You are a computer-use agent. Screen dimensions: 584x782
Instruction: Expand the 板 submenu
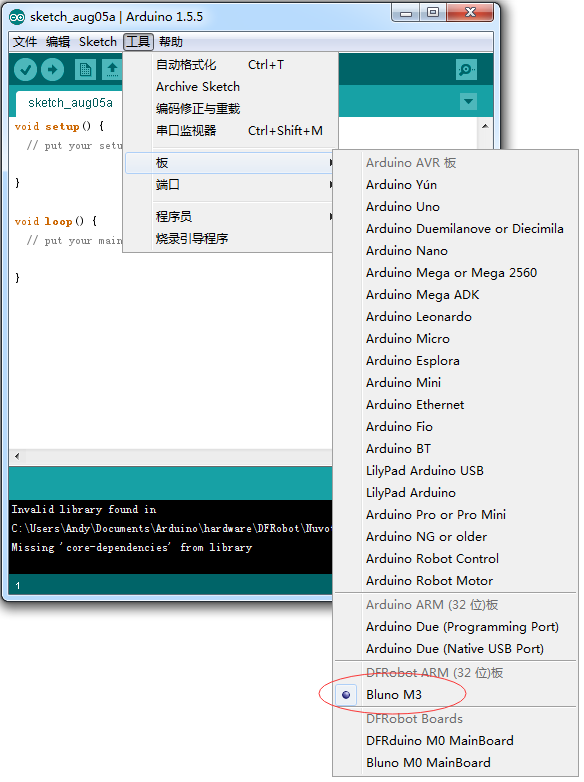pyautogui.click(x=230, y=163)
